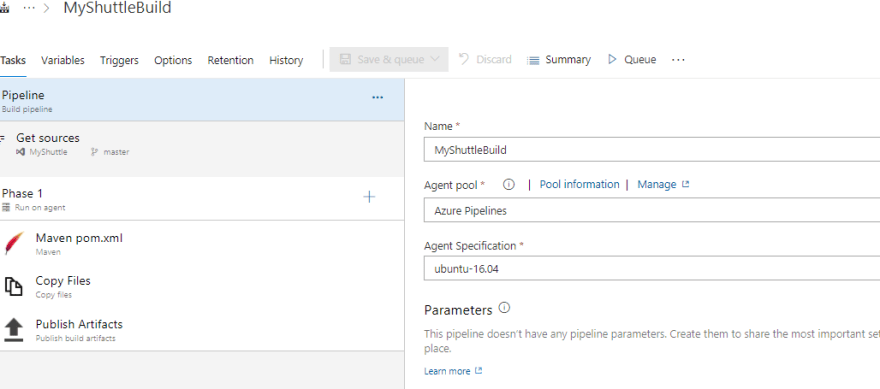
Task: Open the Retention tab
Action: pyautogui.click(x=231, y=60)
